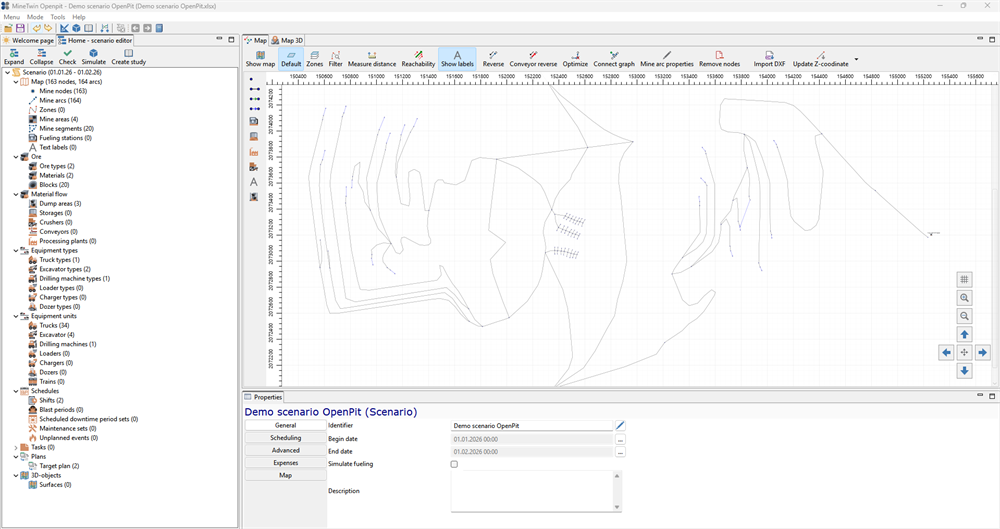This screenshot has height=529, width=1000.
Task: Click Import DXF in map toolbar
Action: 769,59
